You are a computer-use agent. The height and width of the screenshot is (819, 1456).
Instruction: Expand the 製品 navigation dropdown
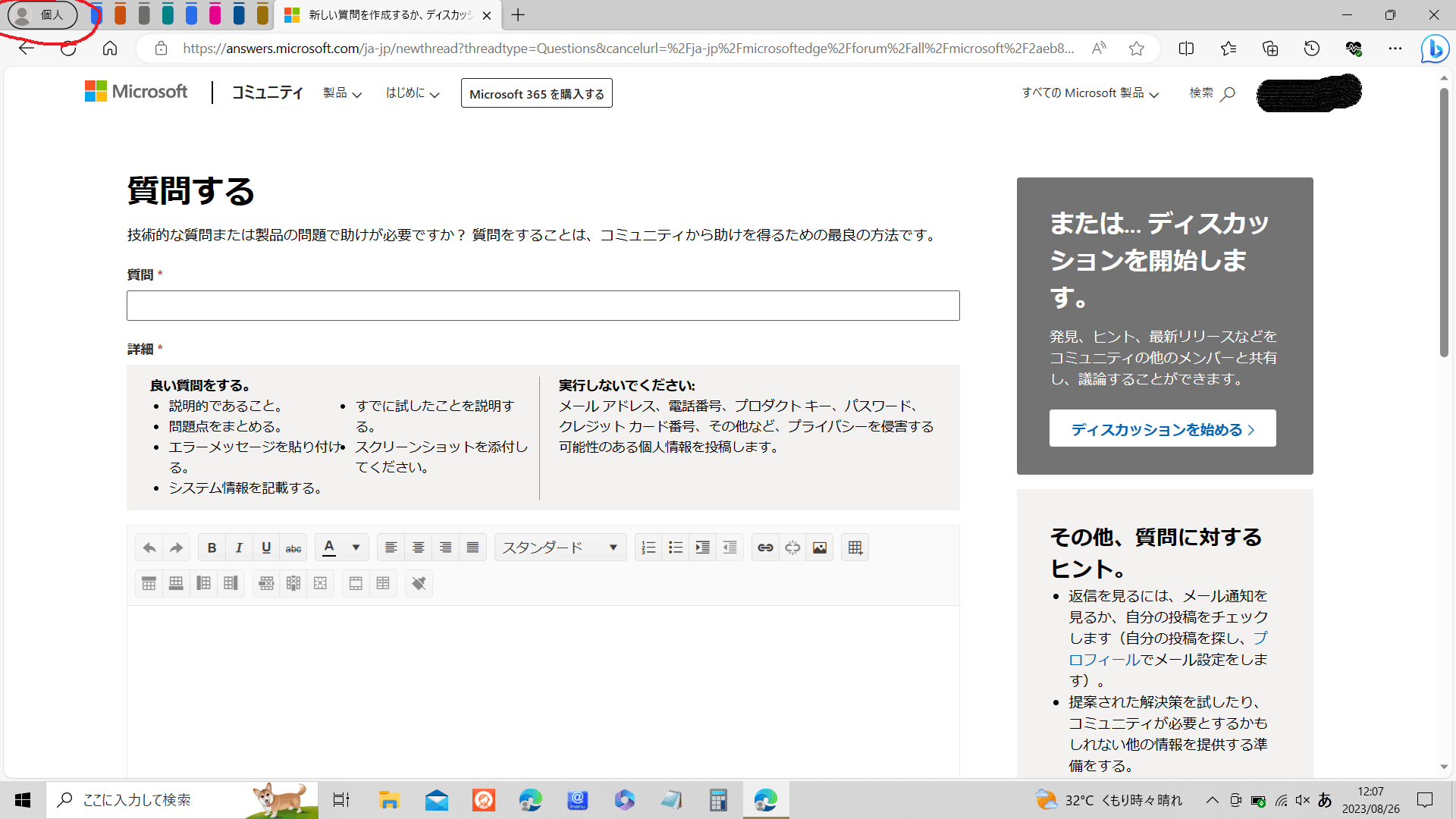pos(341,93)
